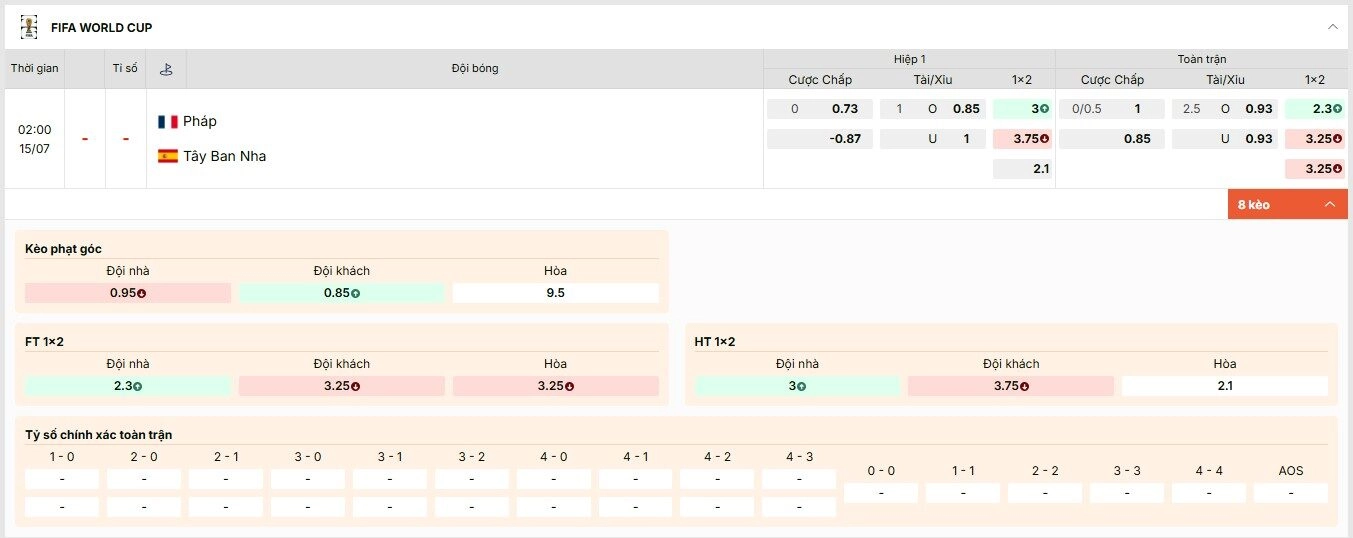This screenshot has width=1353, height=538.
Task: Click the Tỉ số column header
Action: tap(125, 69)
